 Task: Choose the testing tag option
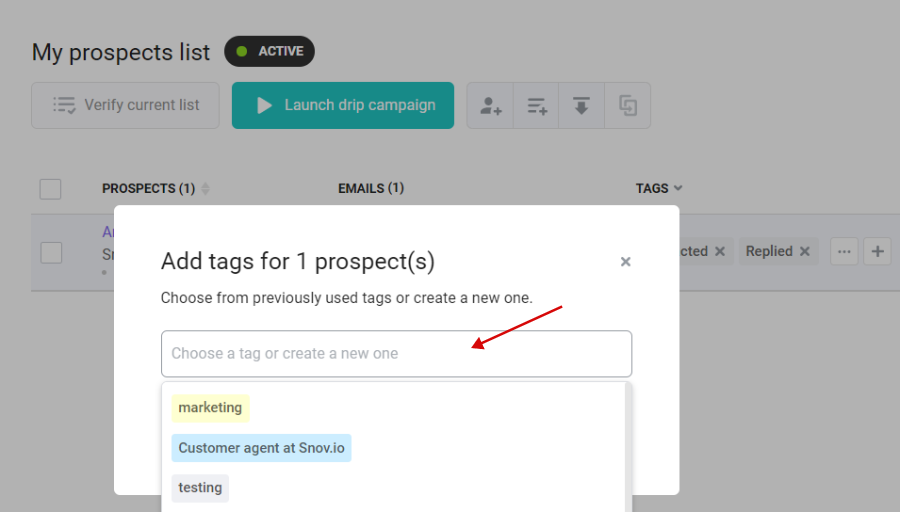[200, 488]
